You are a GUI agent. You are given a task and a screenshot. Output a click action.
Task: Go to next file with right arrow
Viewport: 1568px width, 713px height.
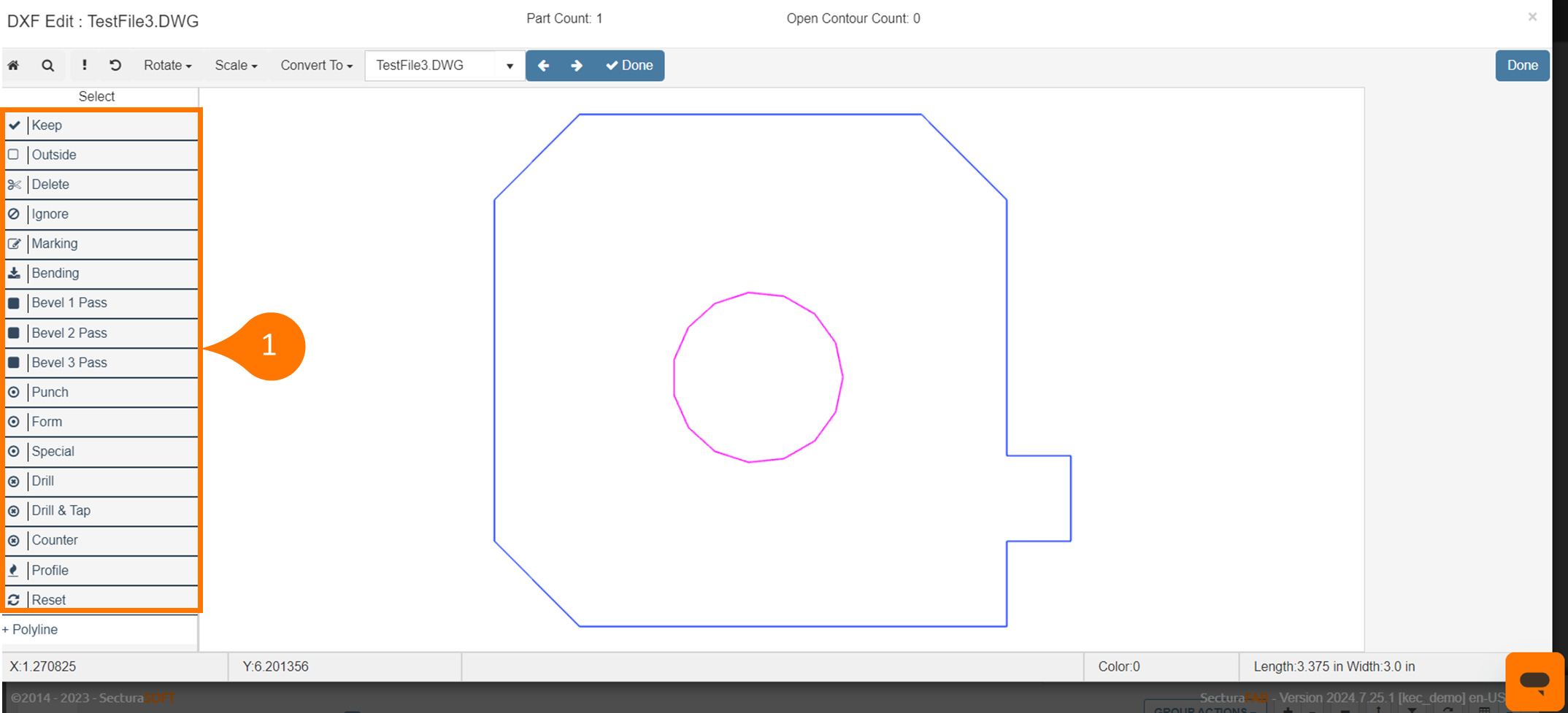[577, 66]
